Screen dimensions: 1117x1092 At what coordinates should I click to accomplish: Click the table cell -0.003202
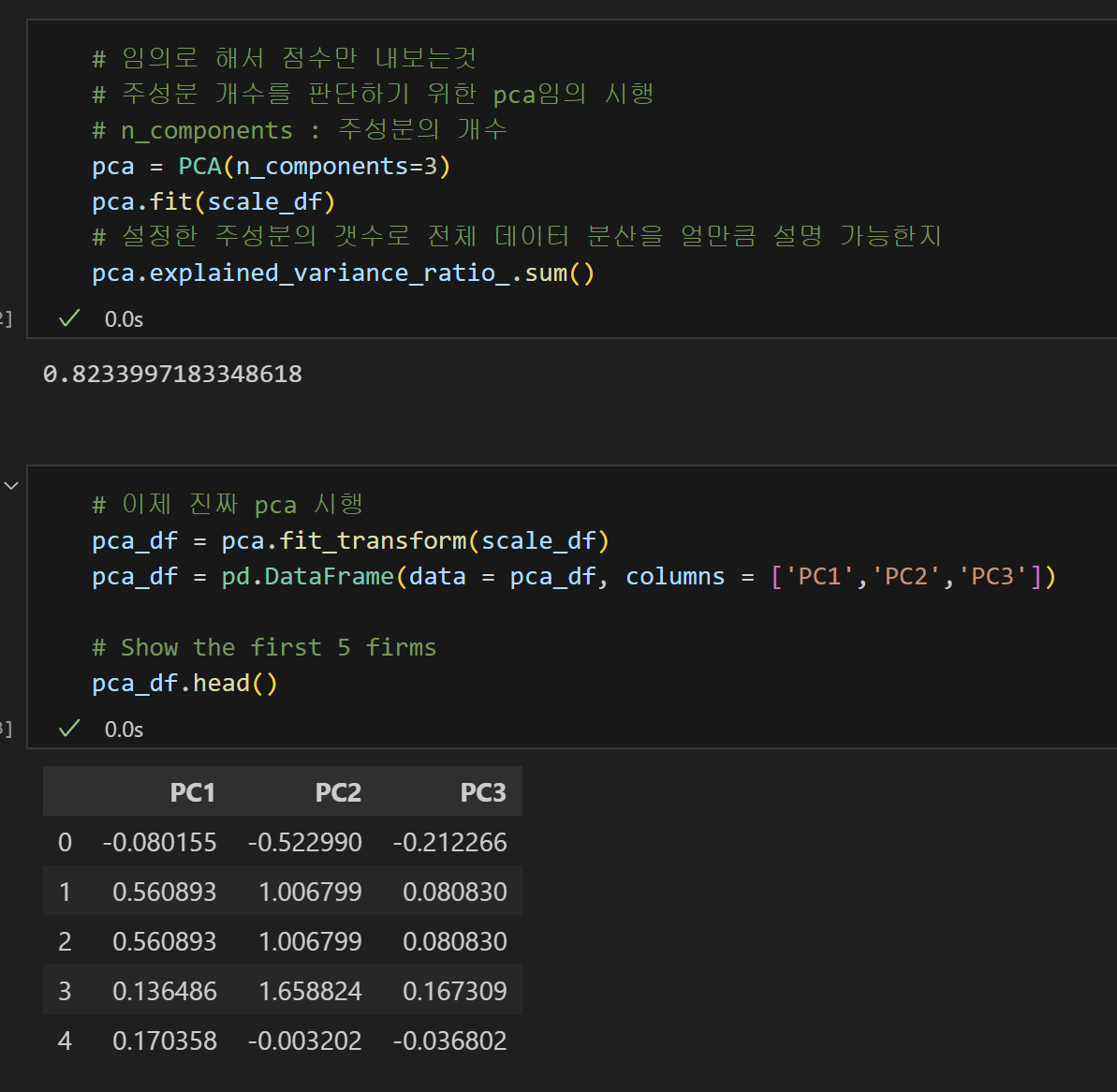pos(305,1040)
